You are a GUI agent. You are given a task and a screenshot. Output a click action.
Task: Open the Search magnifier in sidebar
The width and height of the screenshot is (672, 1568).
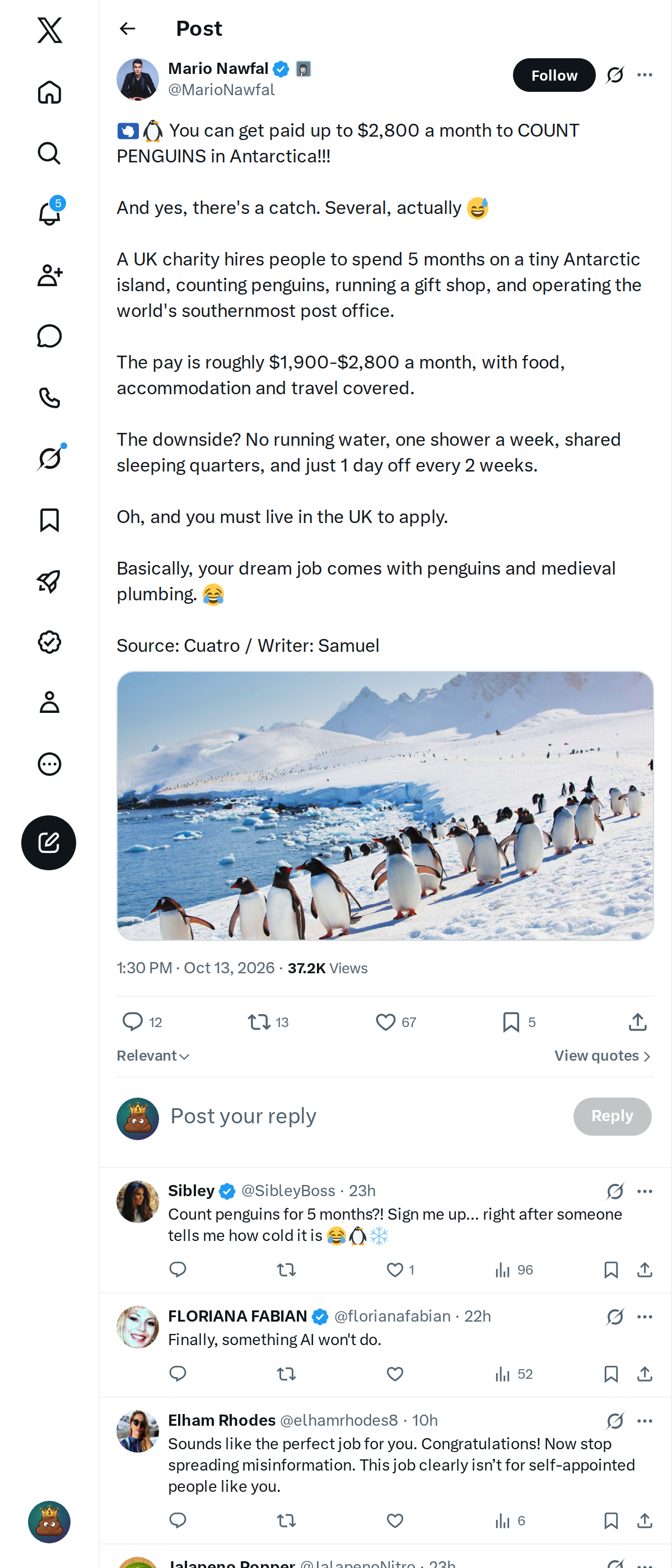coord(49,153)
